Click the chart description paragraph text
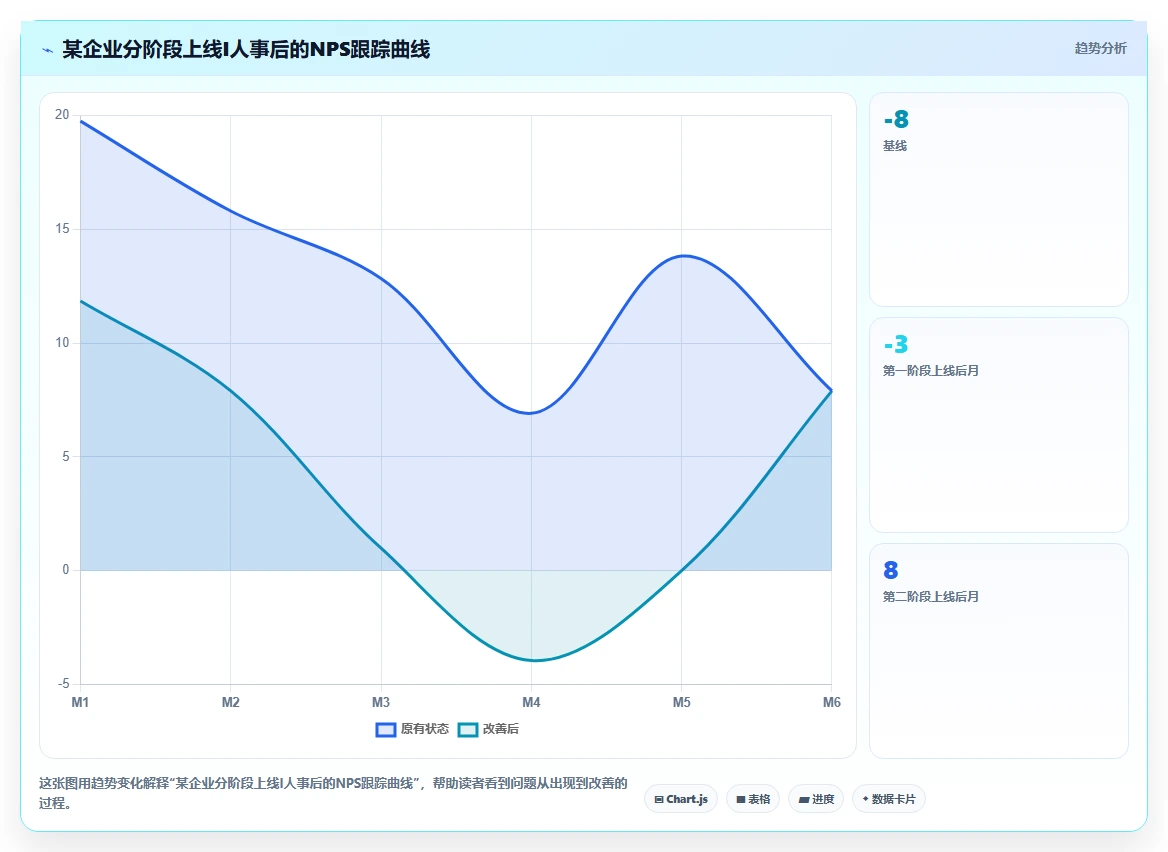This screenshot has height=852, width=1168. click(333, 793)
